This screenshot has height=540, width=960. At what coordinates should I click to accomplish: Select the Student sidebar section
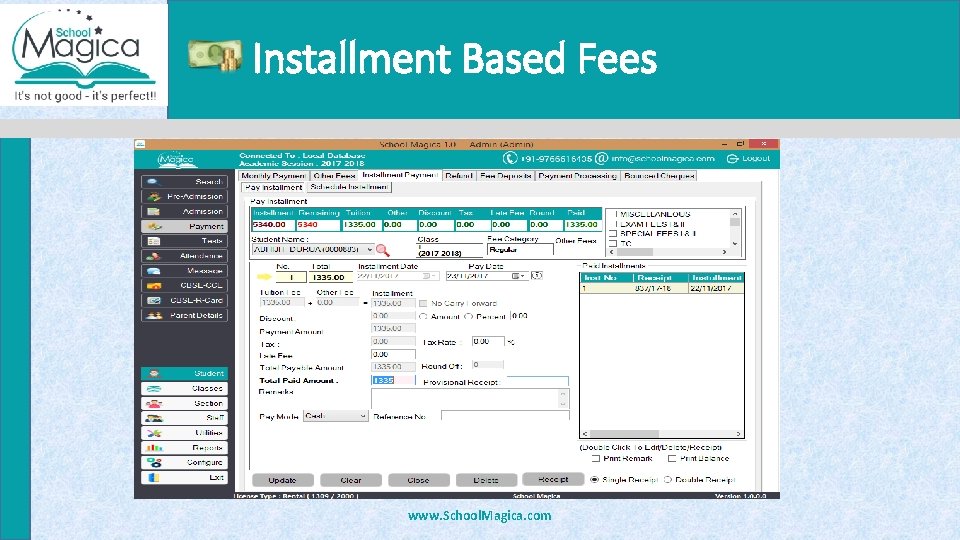pos(184,373)
